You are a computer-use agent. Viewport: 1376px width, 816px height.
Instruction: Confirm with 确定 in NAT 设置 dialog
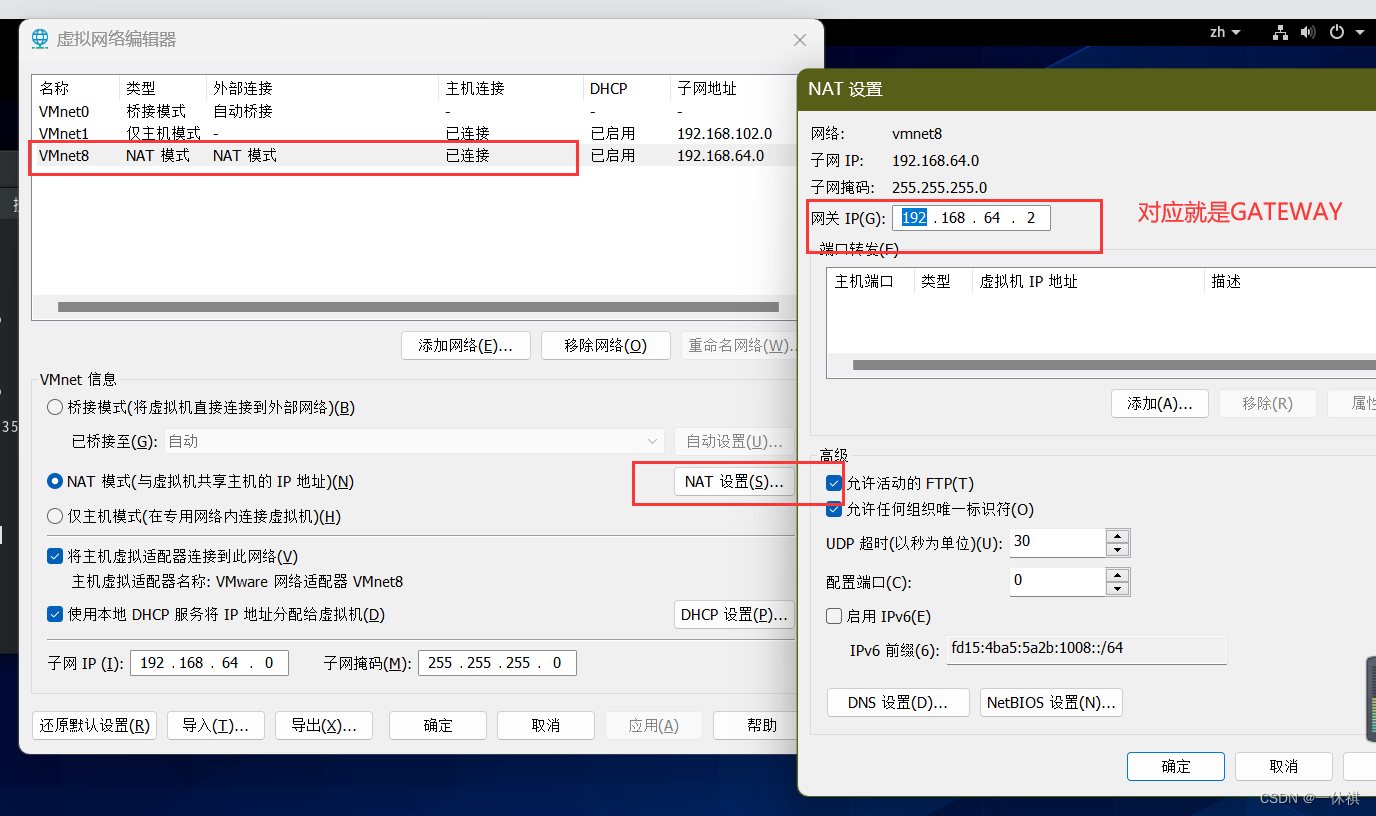(x=1176, y=766)
